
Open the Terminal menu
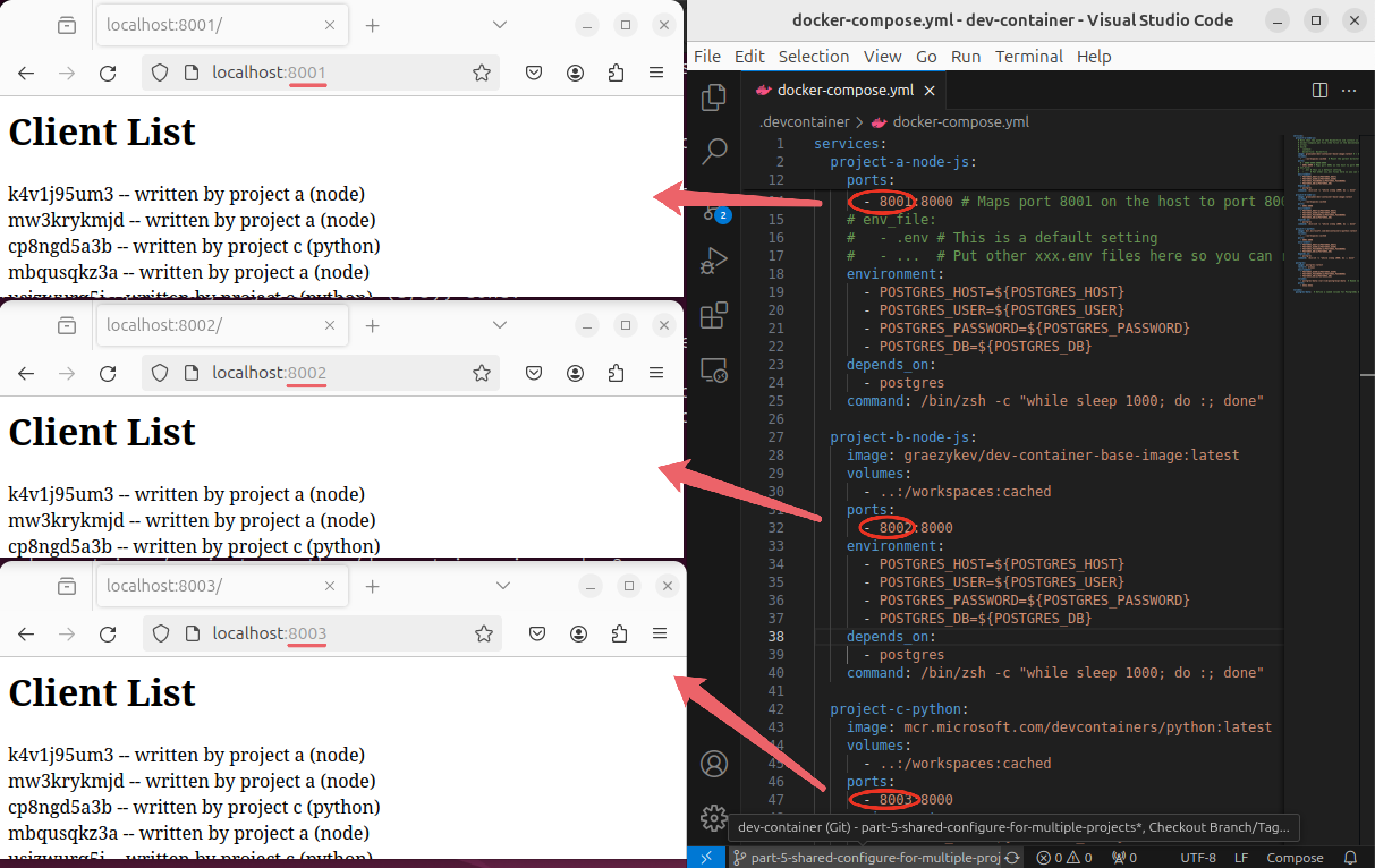(1028, 57)
